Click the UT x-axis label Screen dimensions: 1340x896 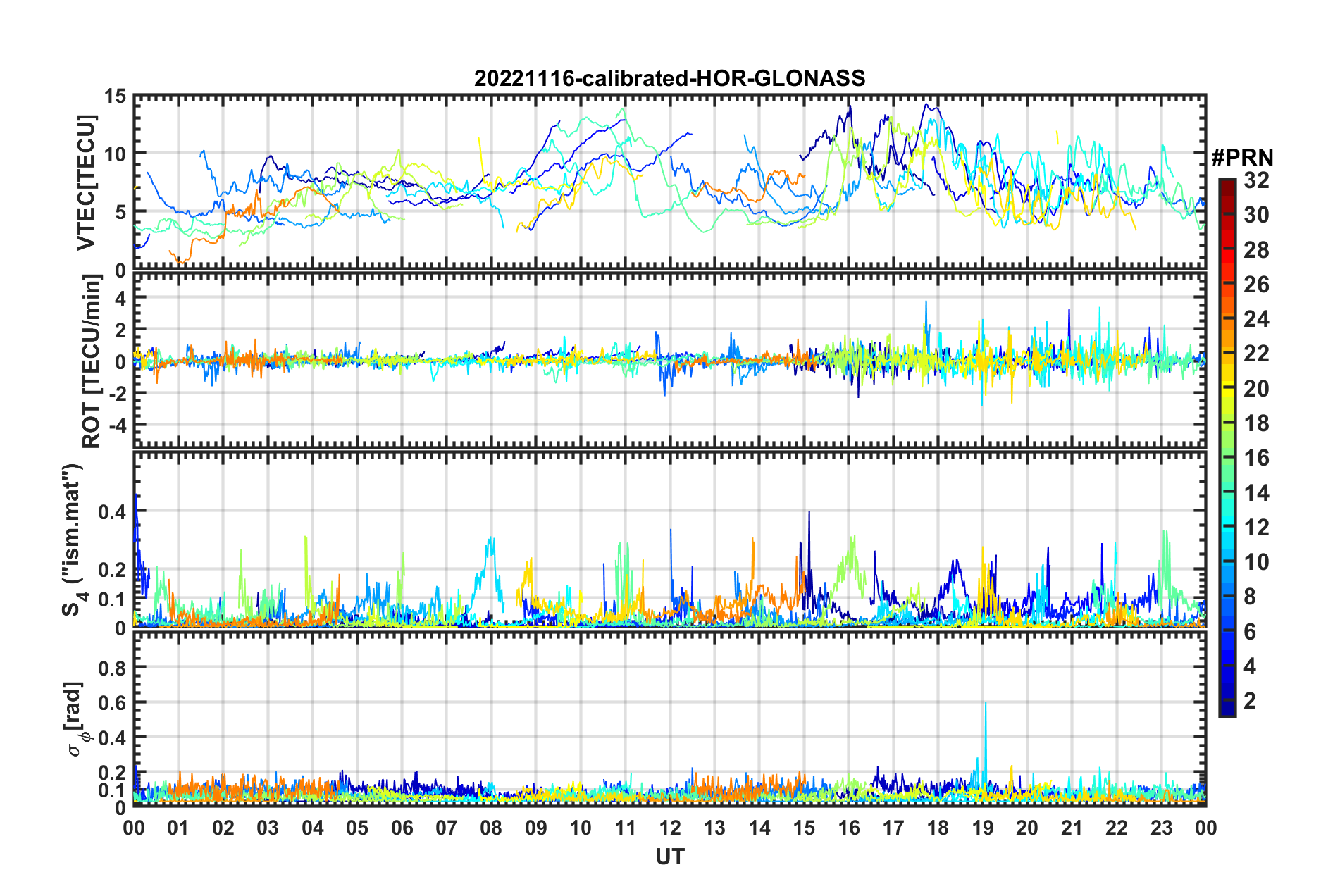(670, 857)
